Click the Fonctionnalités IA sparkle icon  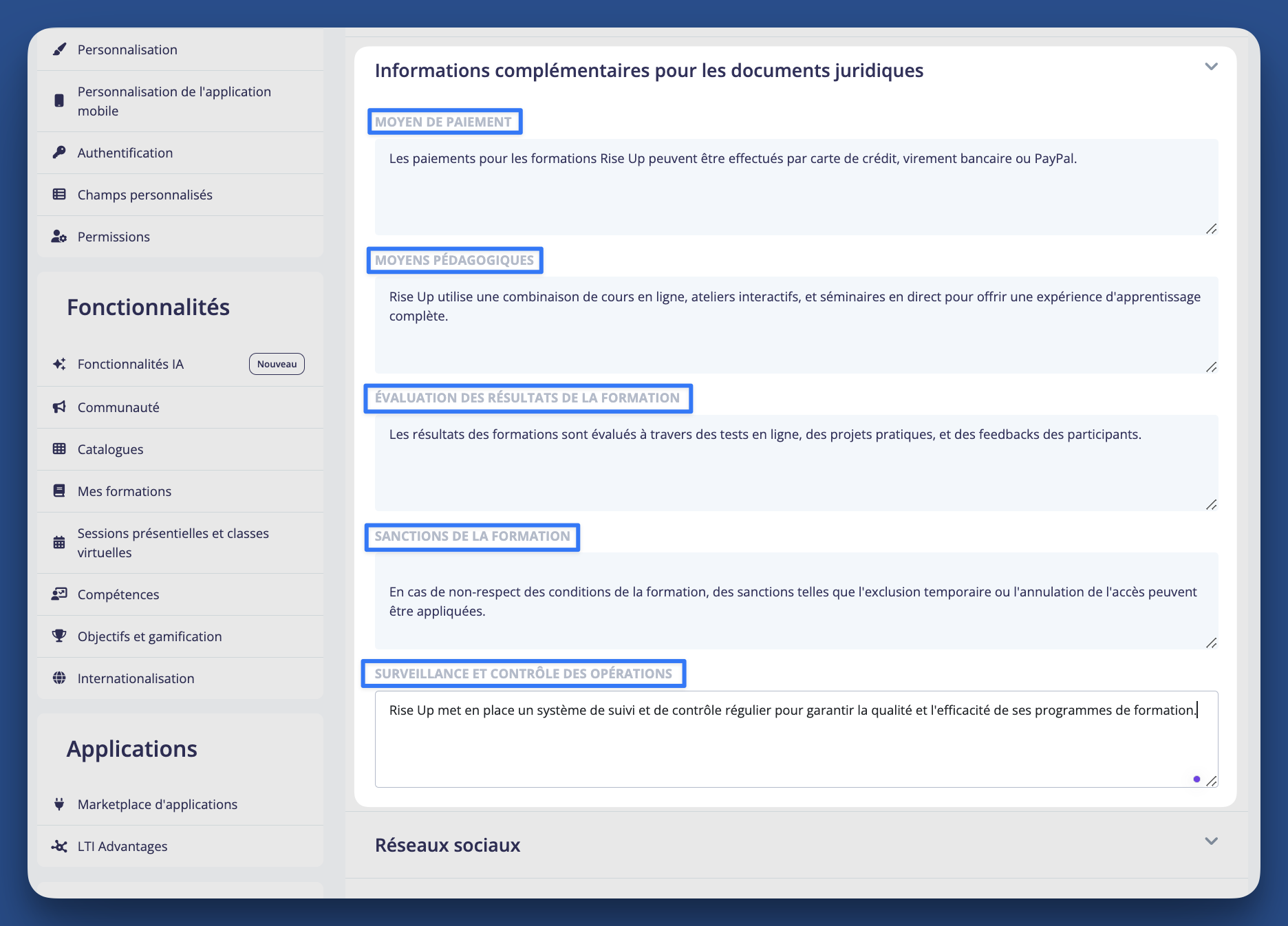[x=60, y=364]
